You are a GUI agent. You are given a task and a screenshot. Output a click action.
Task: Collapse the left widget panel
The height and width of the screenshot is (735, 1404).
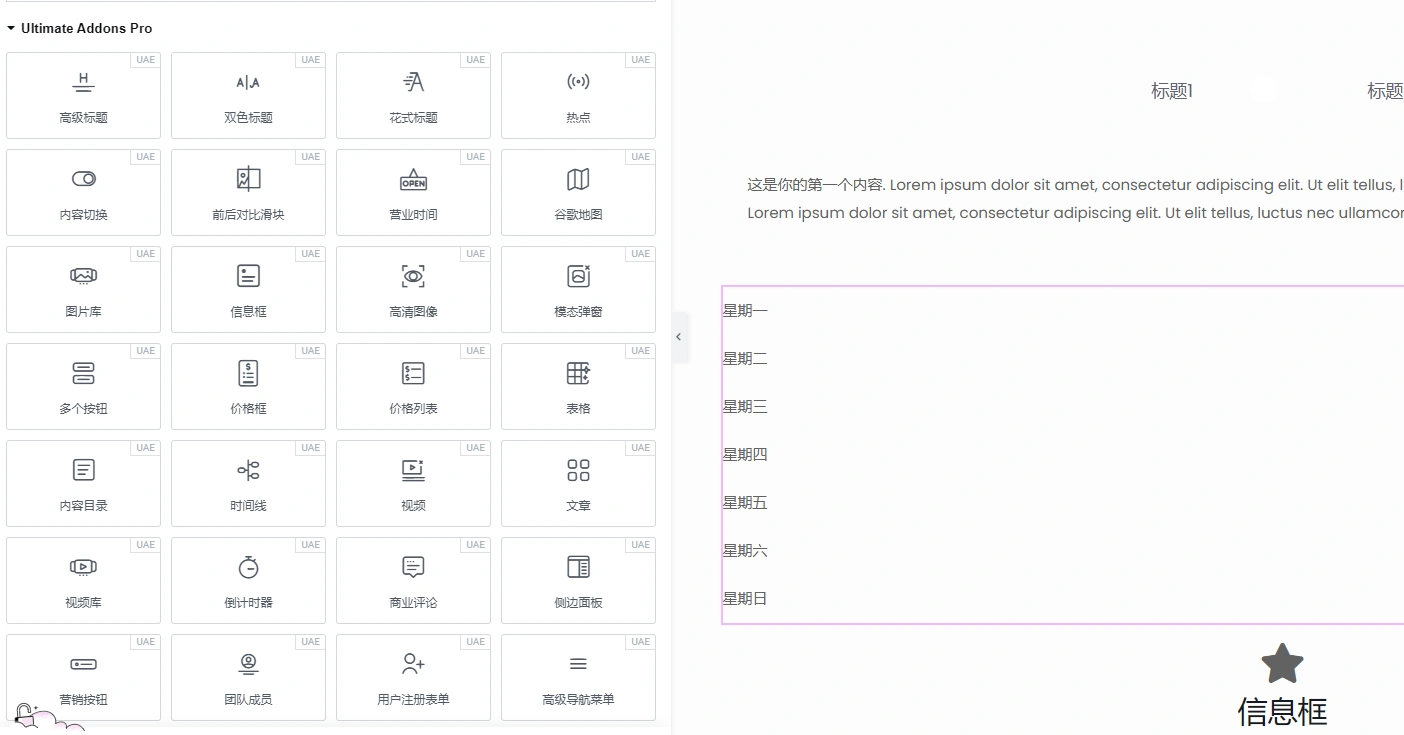click(x=680, y=337)
